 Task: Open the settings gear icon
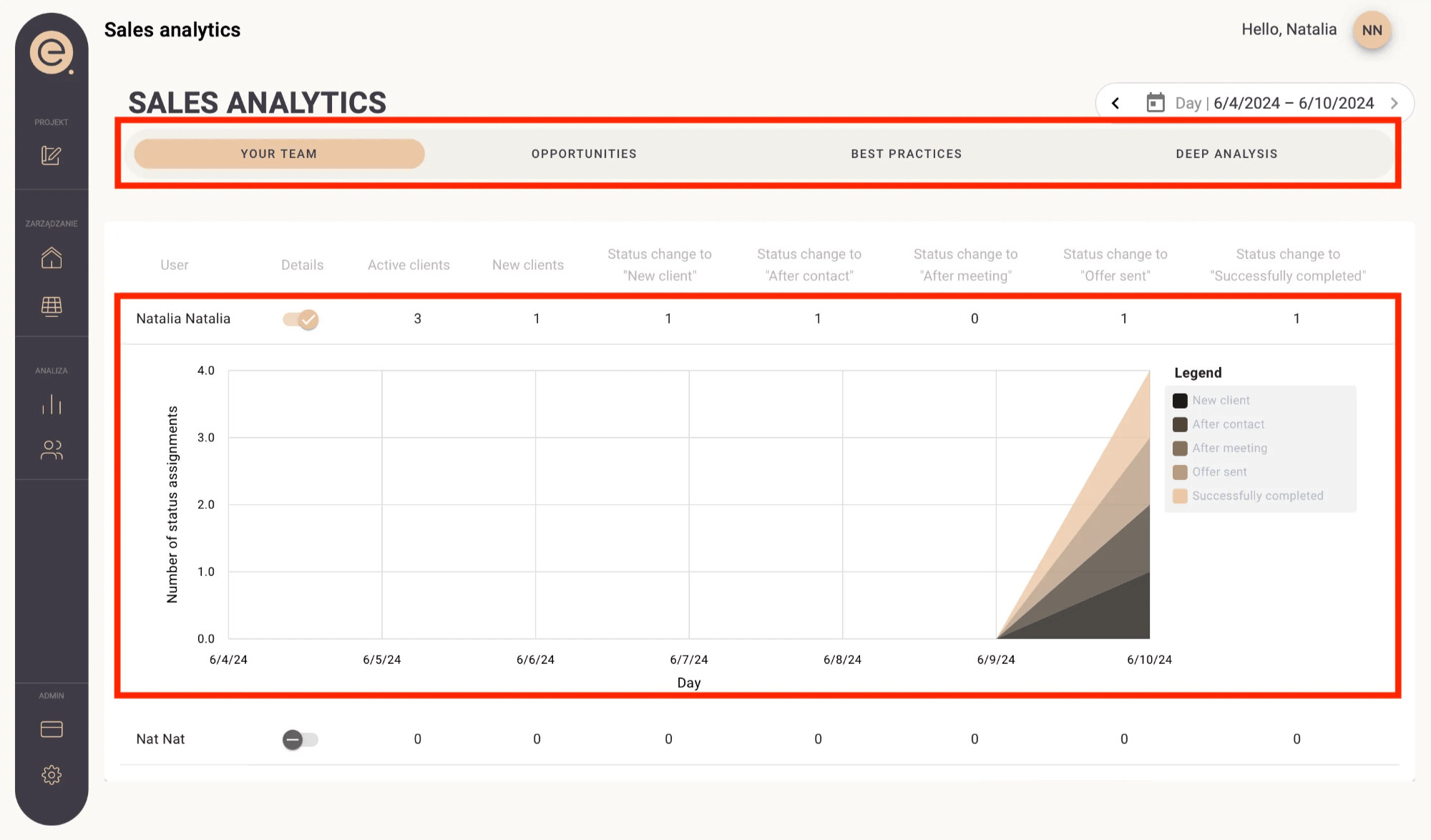pyautogui.click(x=52, y=775)
